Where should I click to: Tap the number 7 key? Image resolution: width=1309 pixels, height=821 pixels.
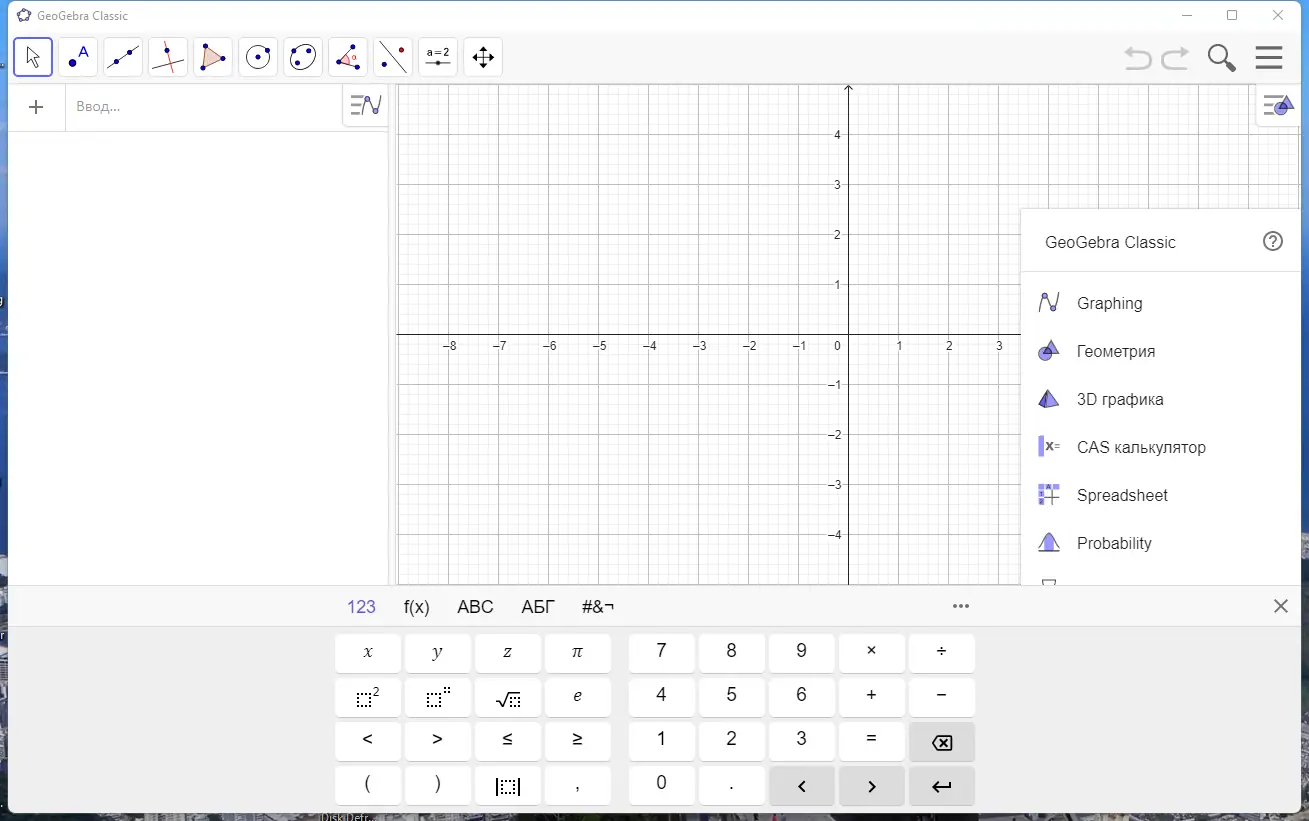(661, 652)
